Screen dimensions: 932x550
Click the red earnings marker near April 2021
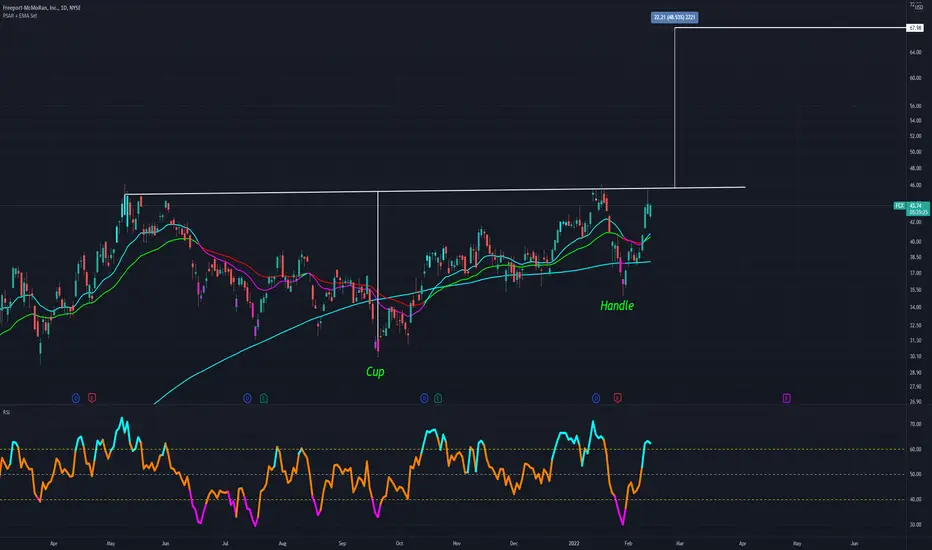(x=92, y=398)
